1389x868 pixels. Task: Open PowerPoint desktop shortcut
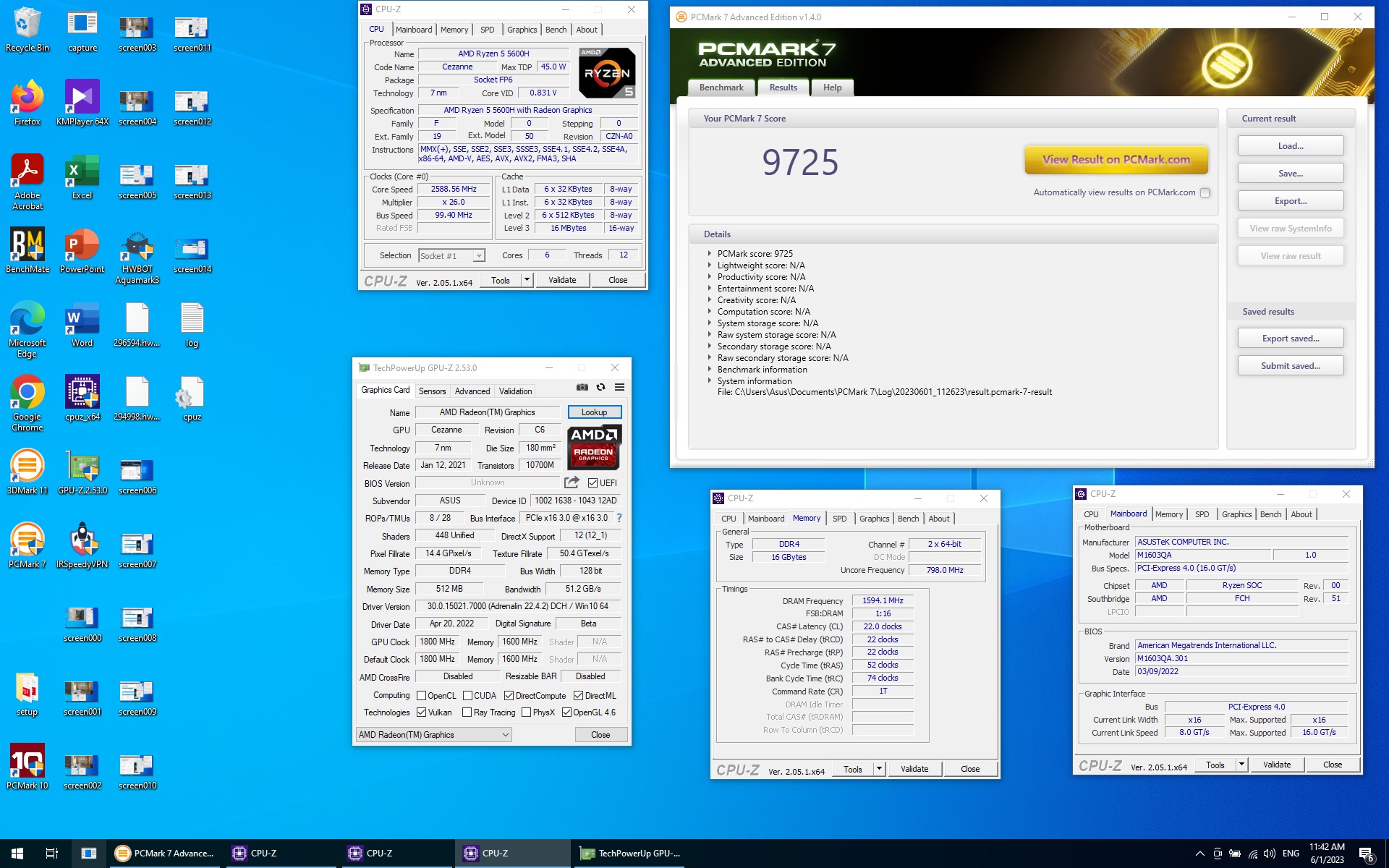[82, 251]
